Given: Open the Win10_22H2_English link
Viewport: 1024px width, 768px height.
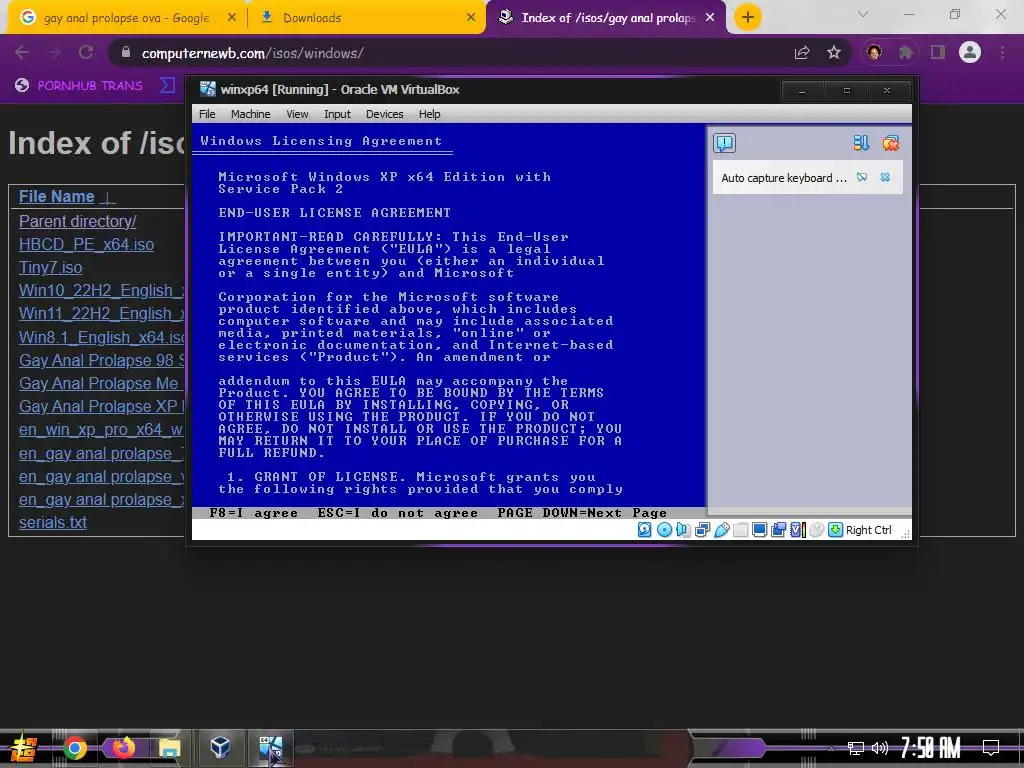Looking at the screenshot, I should [101, 290].
